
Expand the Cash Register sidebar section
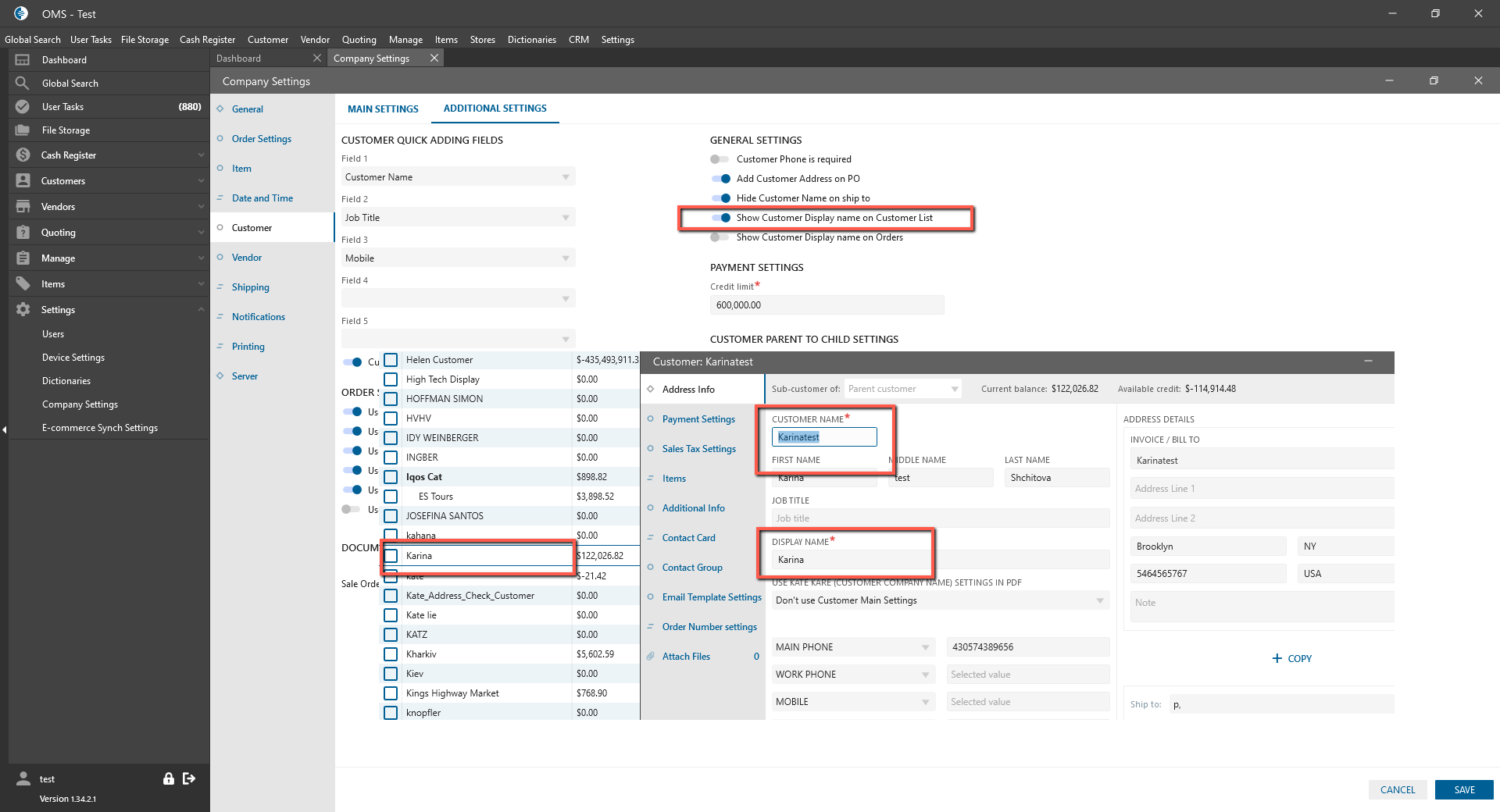click(201, 155)
